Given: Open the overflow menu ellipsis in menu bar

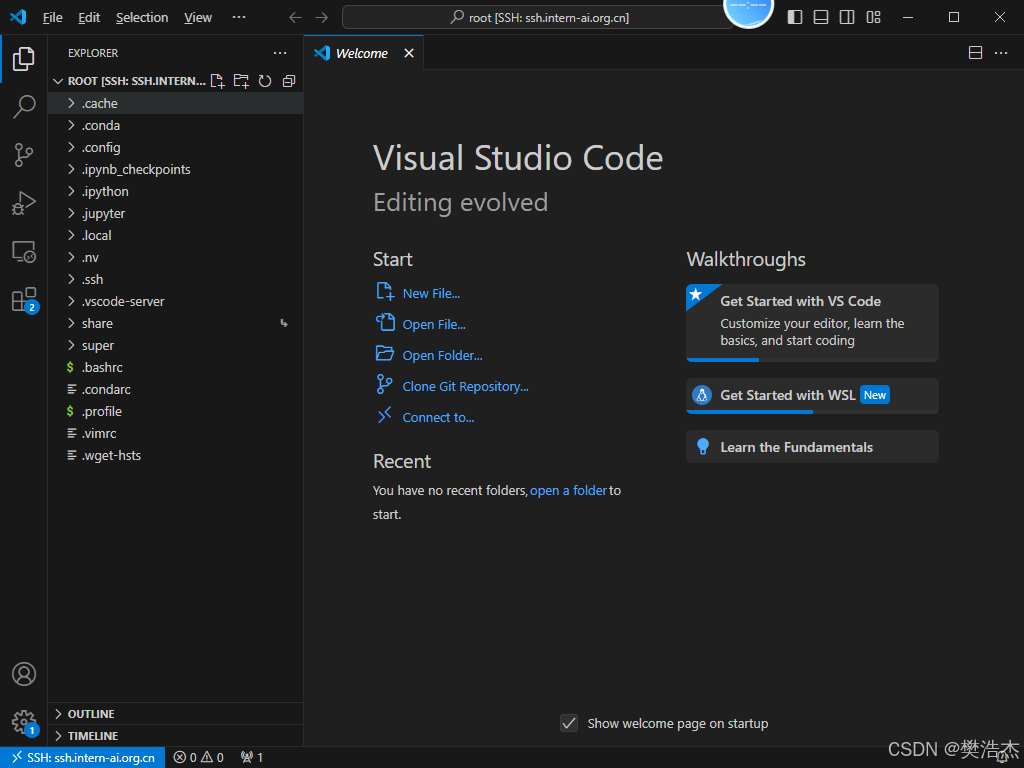Looking at the screenshot, I should (239, 18).
